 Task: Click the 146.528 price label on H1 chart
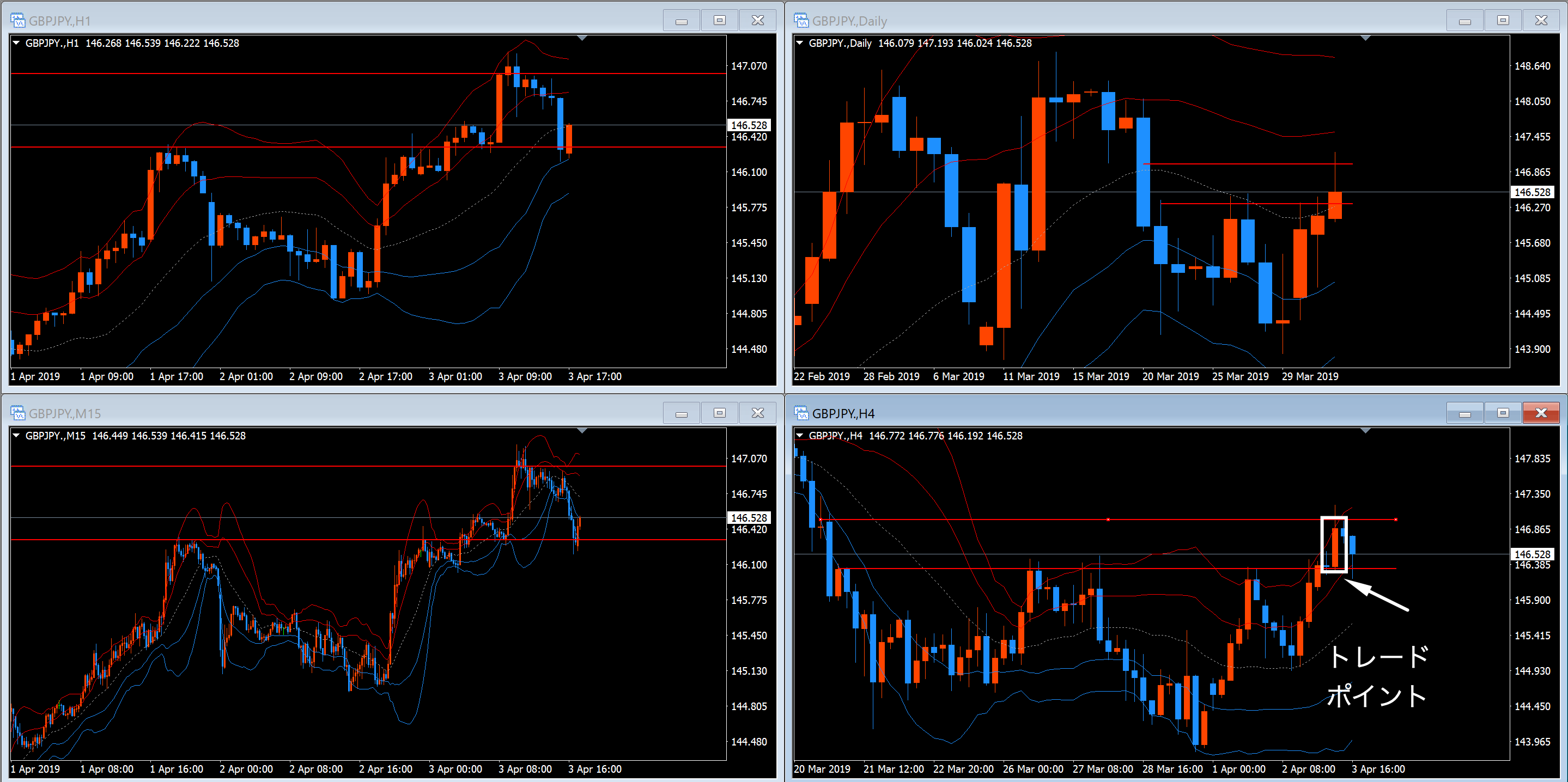click(x=749, y=125)
